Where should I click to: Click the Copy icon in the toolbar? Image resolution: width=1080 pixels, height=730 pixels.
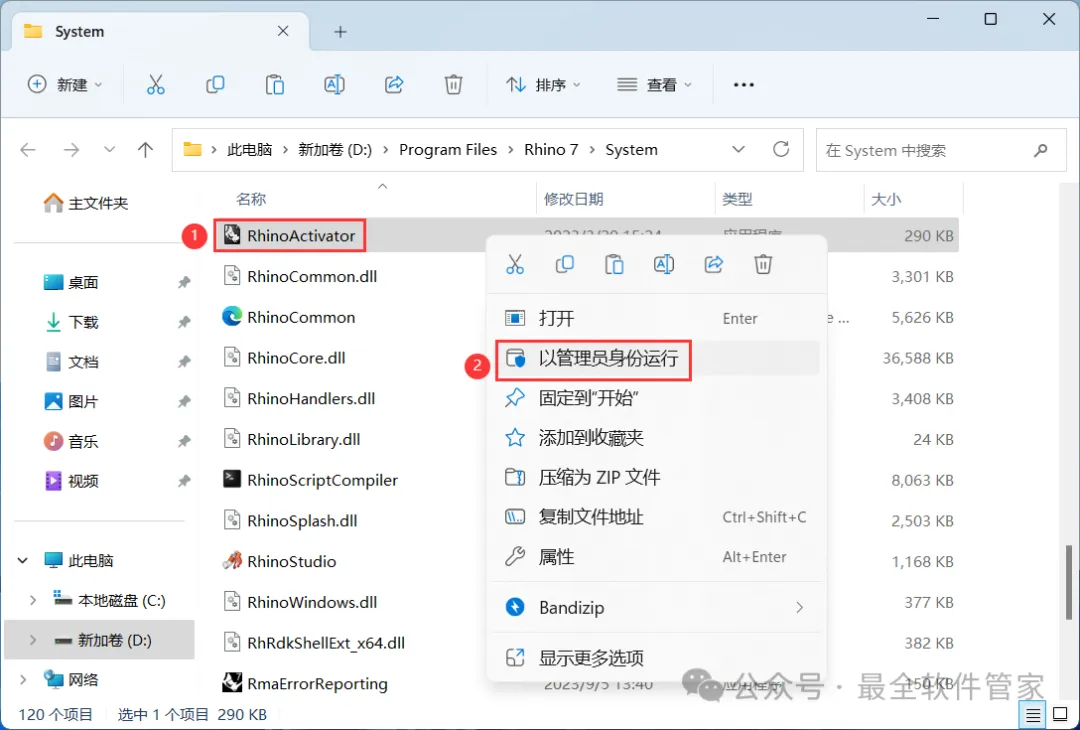215,85
